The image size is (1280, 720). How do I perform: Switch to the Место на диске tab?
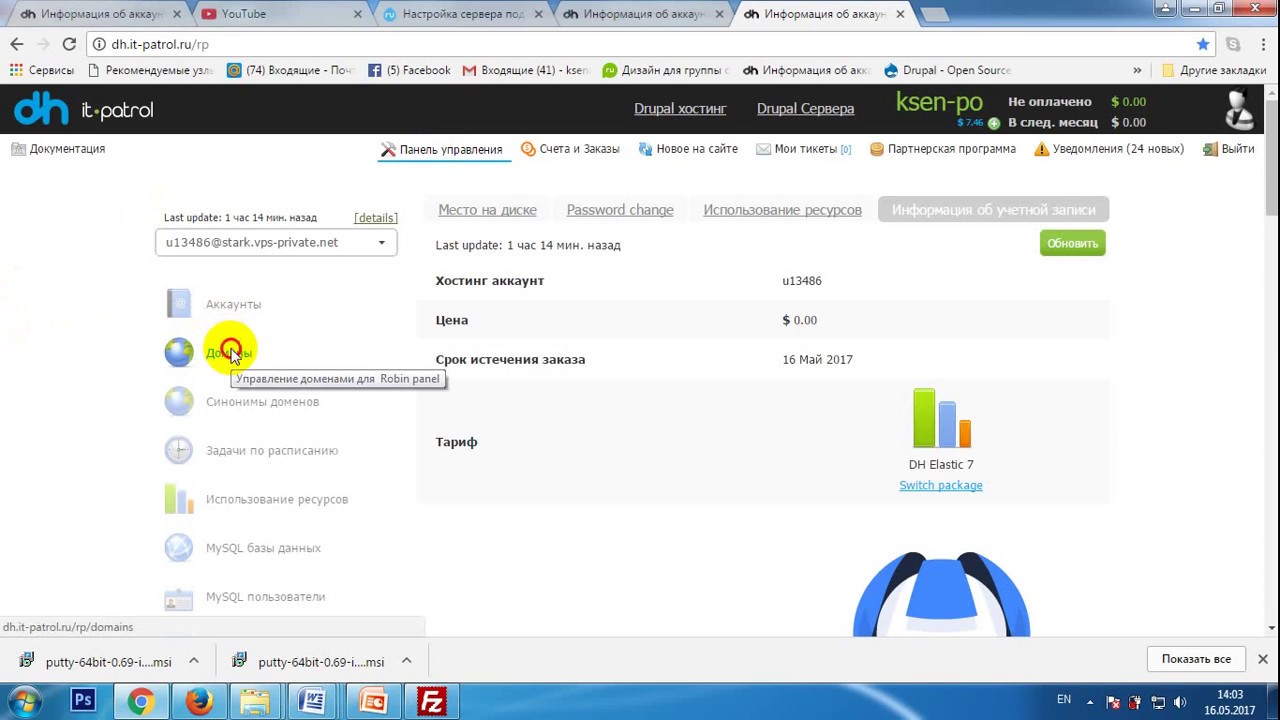tap(487, 210)
